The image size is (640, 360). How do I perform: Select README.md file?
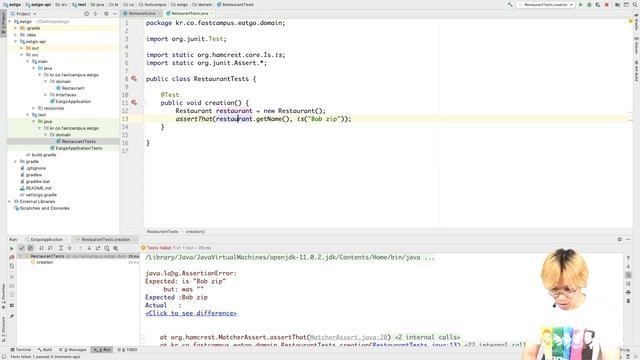(36, 188)
